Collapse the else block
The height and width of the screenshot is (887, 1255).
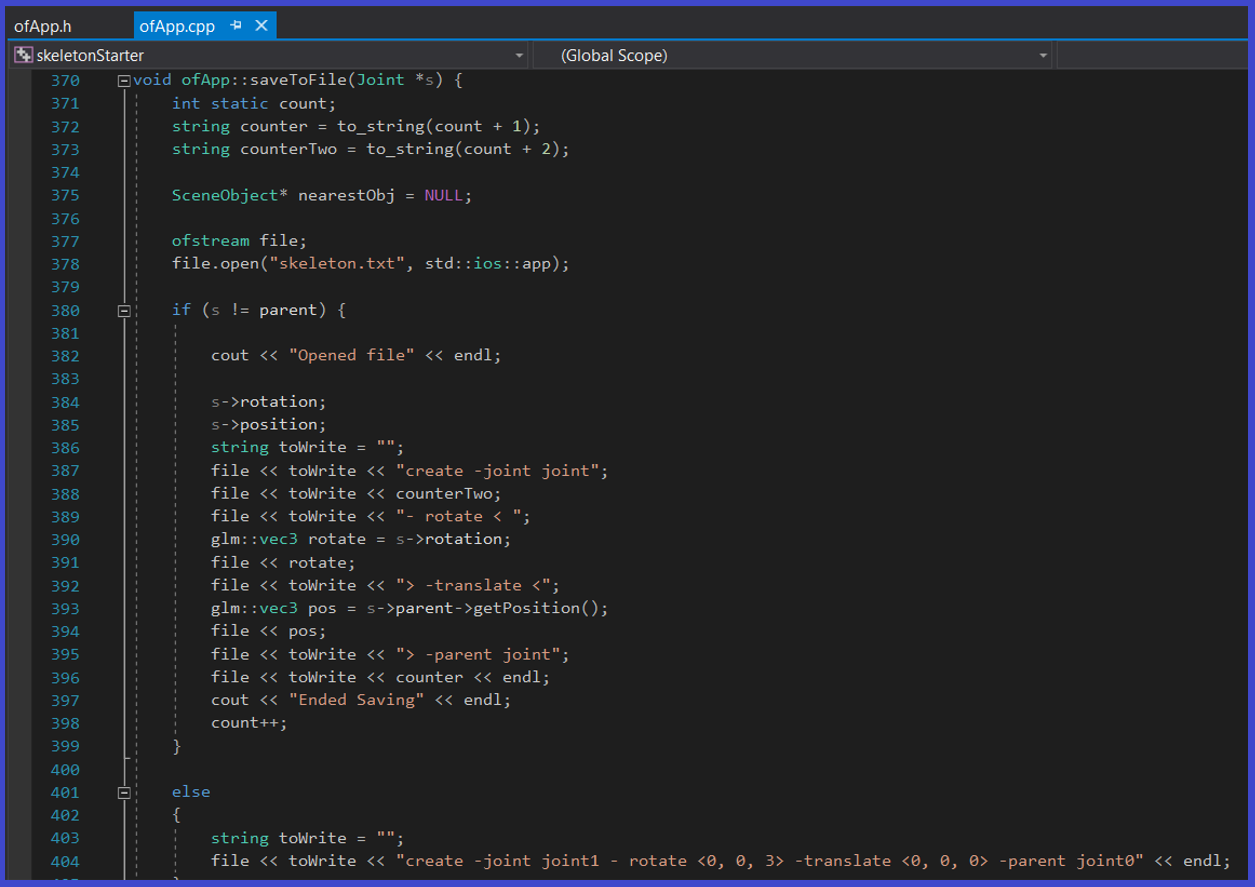click(124, 792)
